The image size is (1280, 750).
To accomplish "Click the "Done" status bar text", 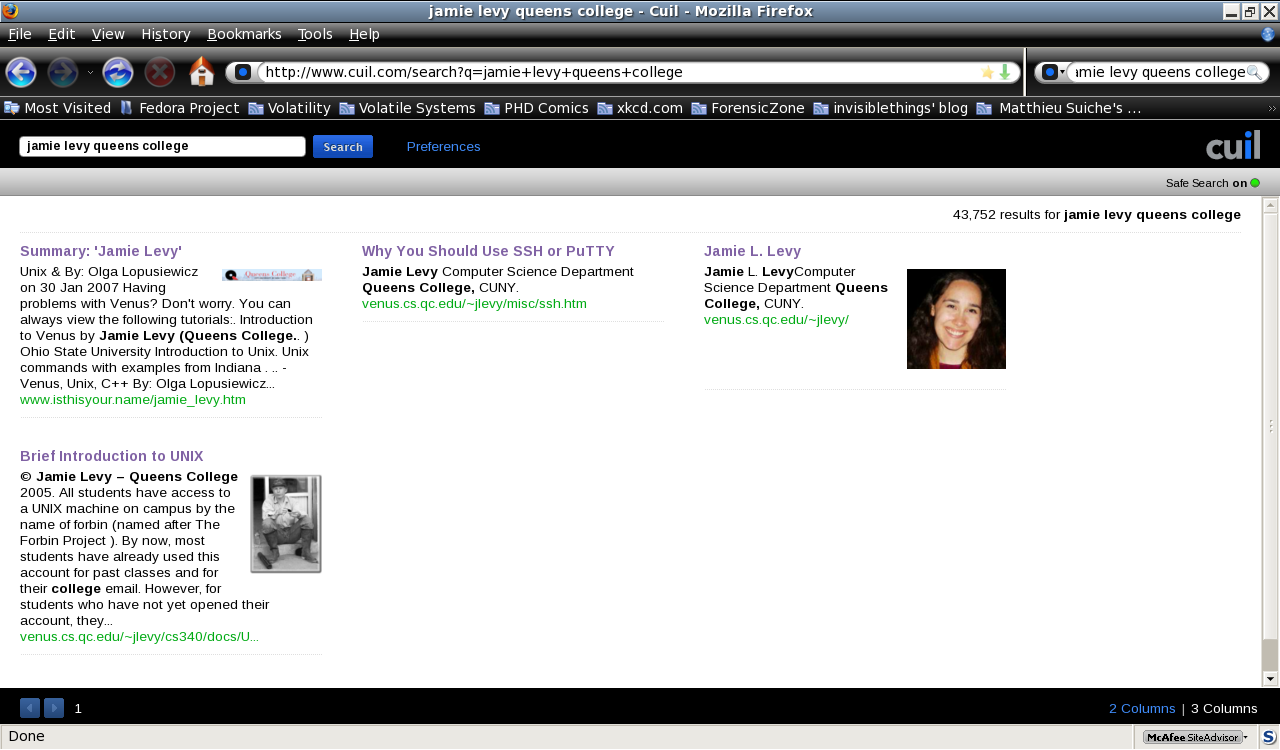I will click(x=27, y=737).
